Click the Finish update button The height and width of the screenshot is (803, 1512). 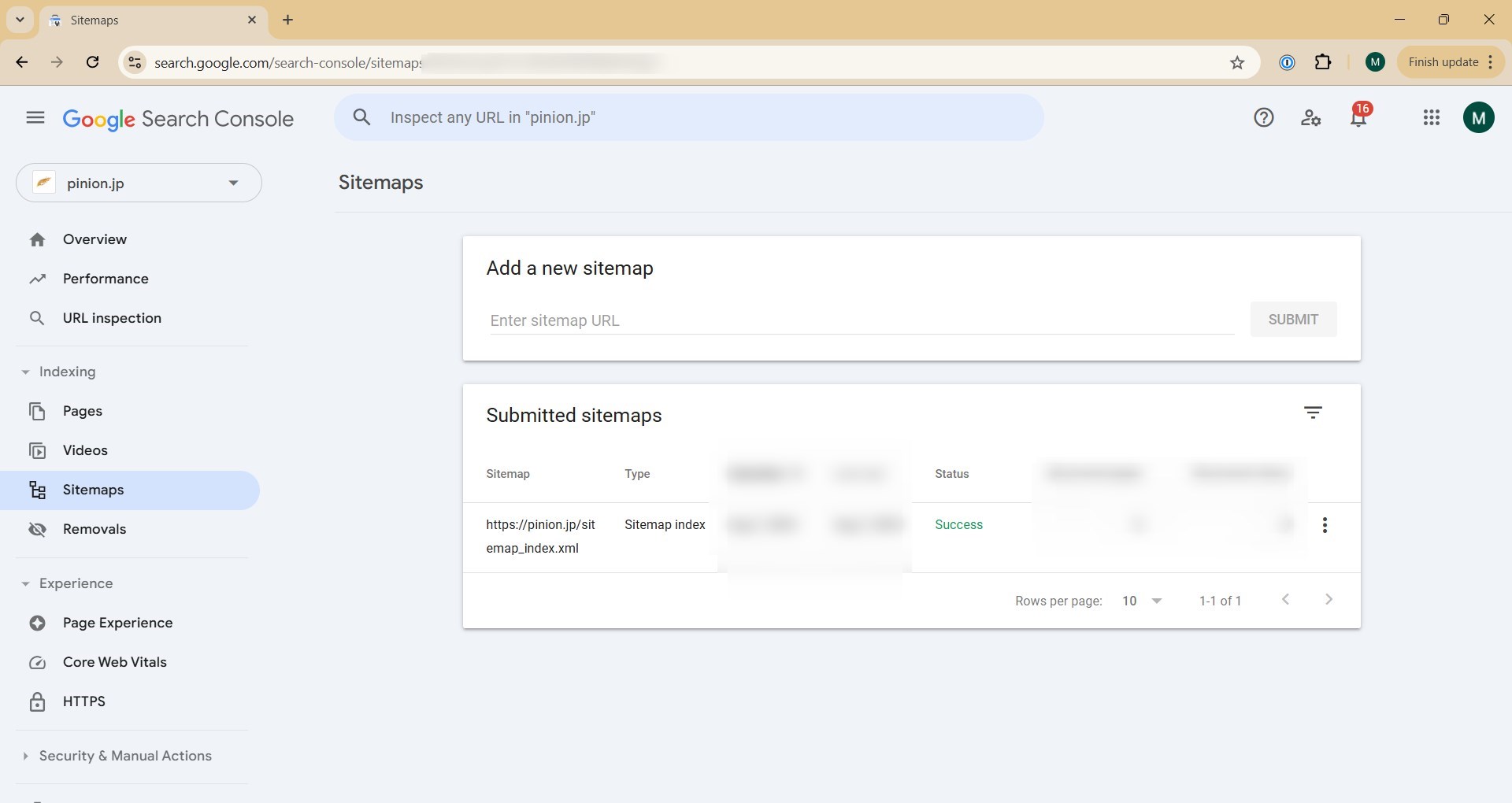pos(1443,62)
